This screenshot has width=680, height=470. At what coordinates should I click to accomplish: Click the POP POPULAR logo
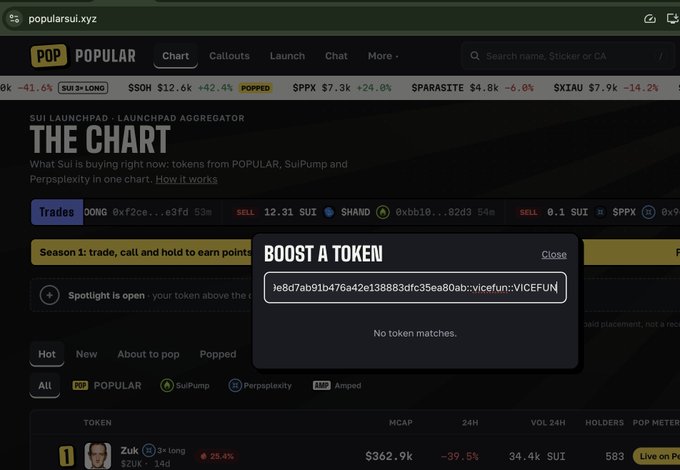pos(83,56)
